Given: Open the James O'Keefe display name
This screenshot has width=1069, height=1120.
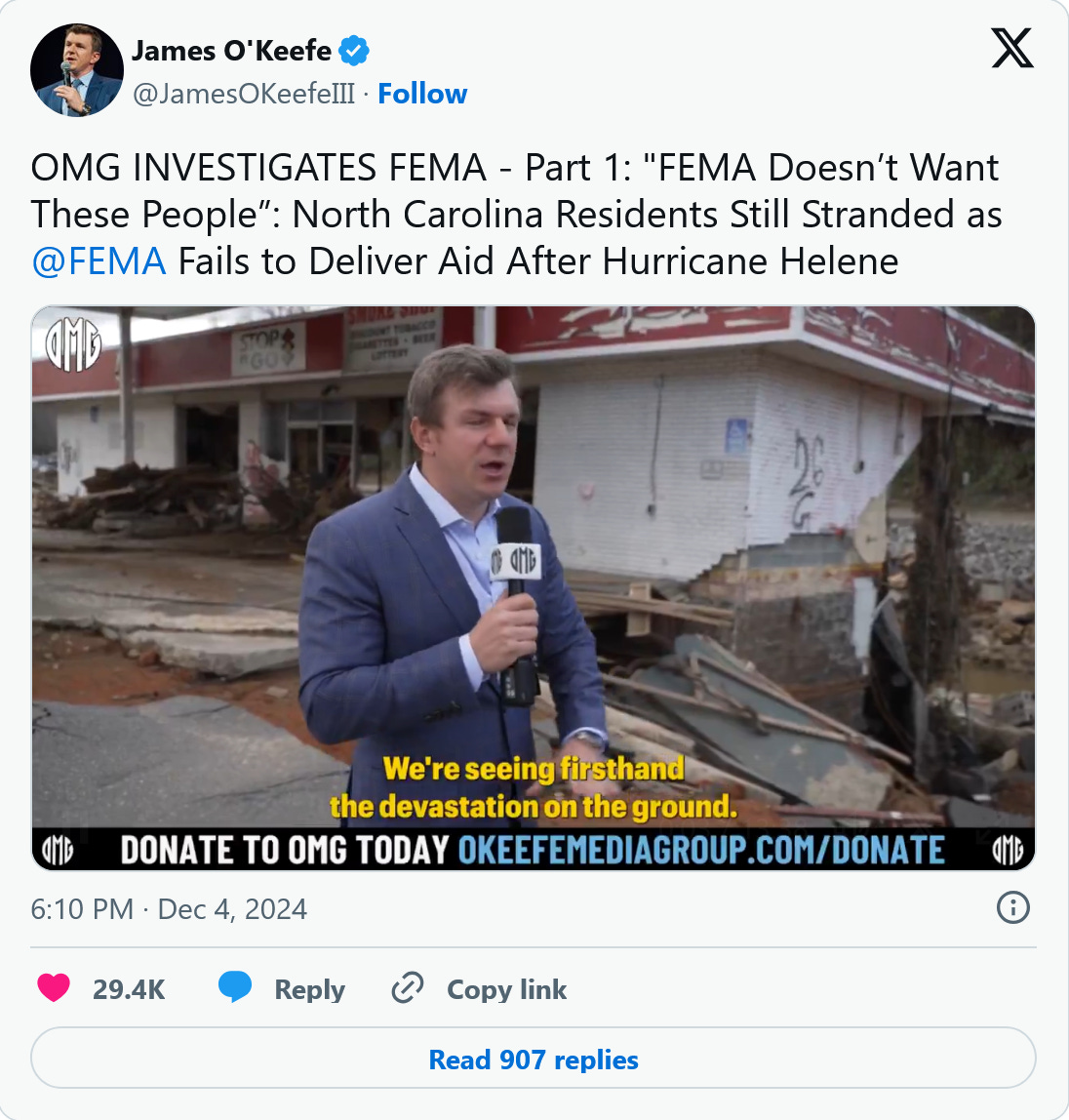Looking at the screenshot, I should 231,51.
